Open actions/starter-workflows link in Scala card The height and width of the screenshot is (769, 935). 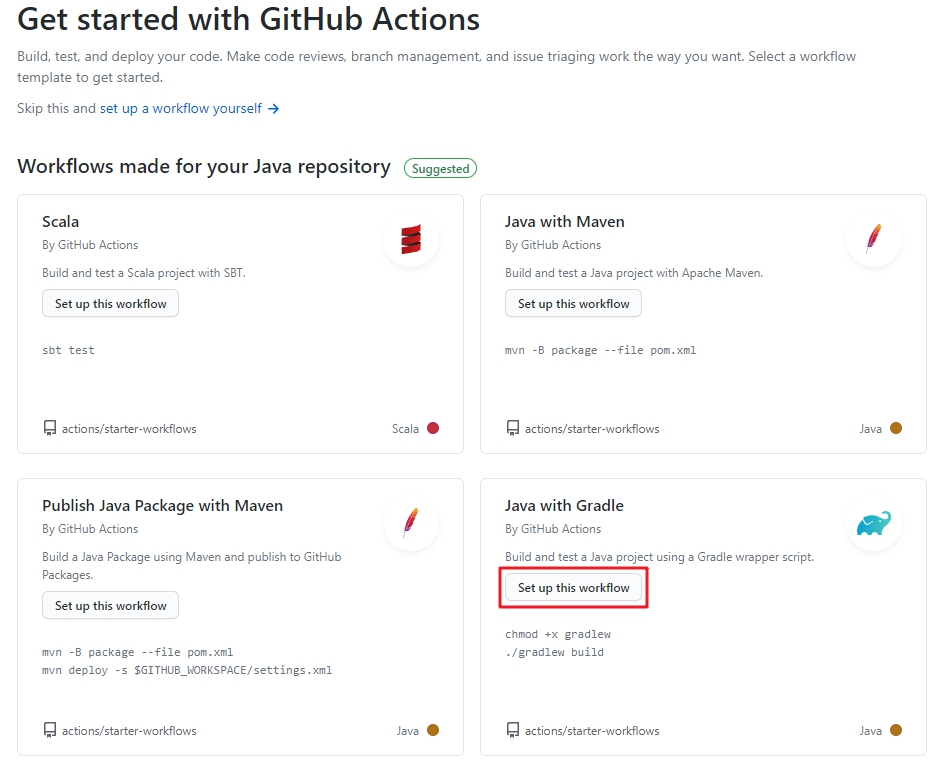click(x=129, y=428)
